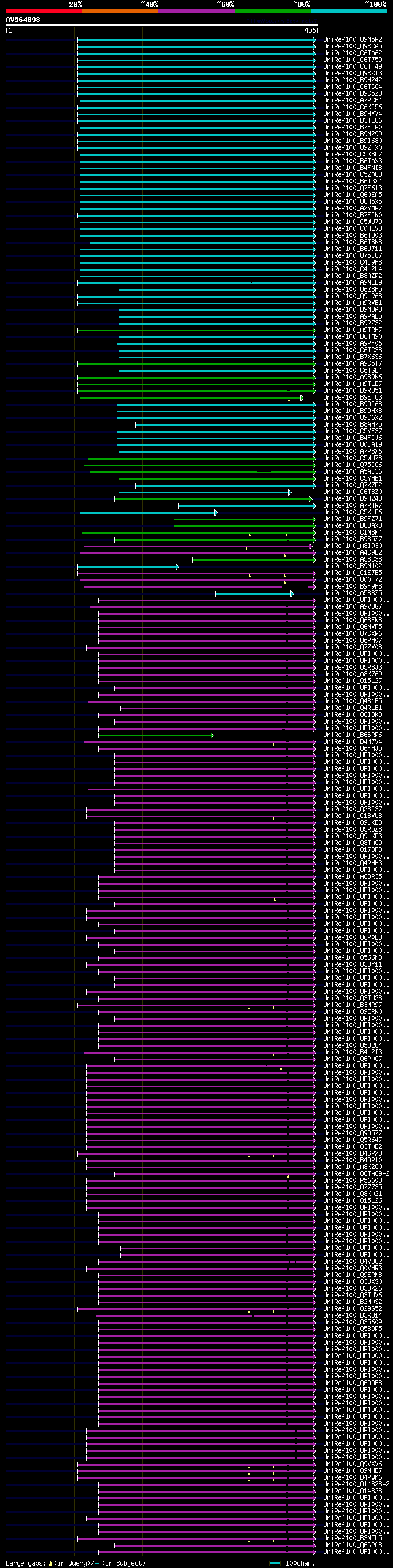Click the white query length bar
This screenshot has width=393, height=1568.
click(161, 25)
